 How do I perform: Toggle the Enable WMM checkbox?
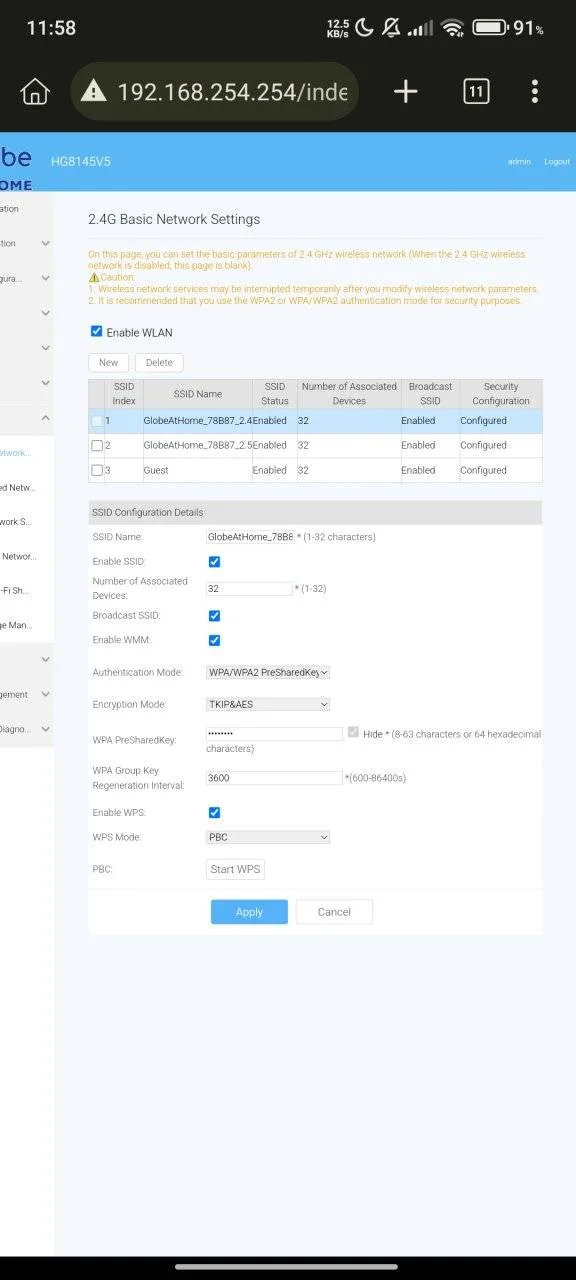coord(214,640)
